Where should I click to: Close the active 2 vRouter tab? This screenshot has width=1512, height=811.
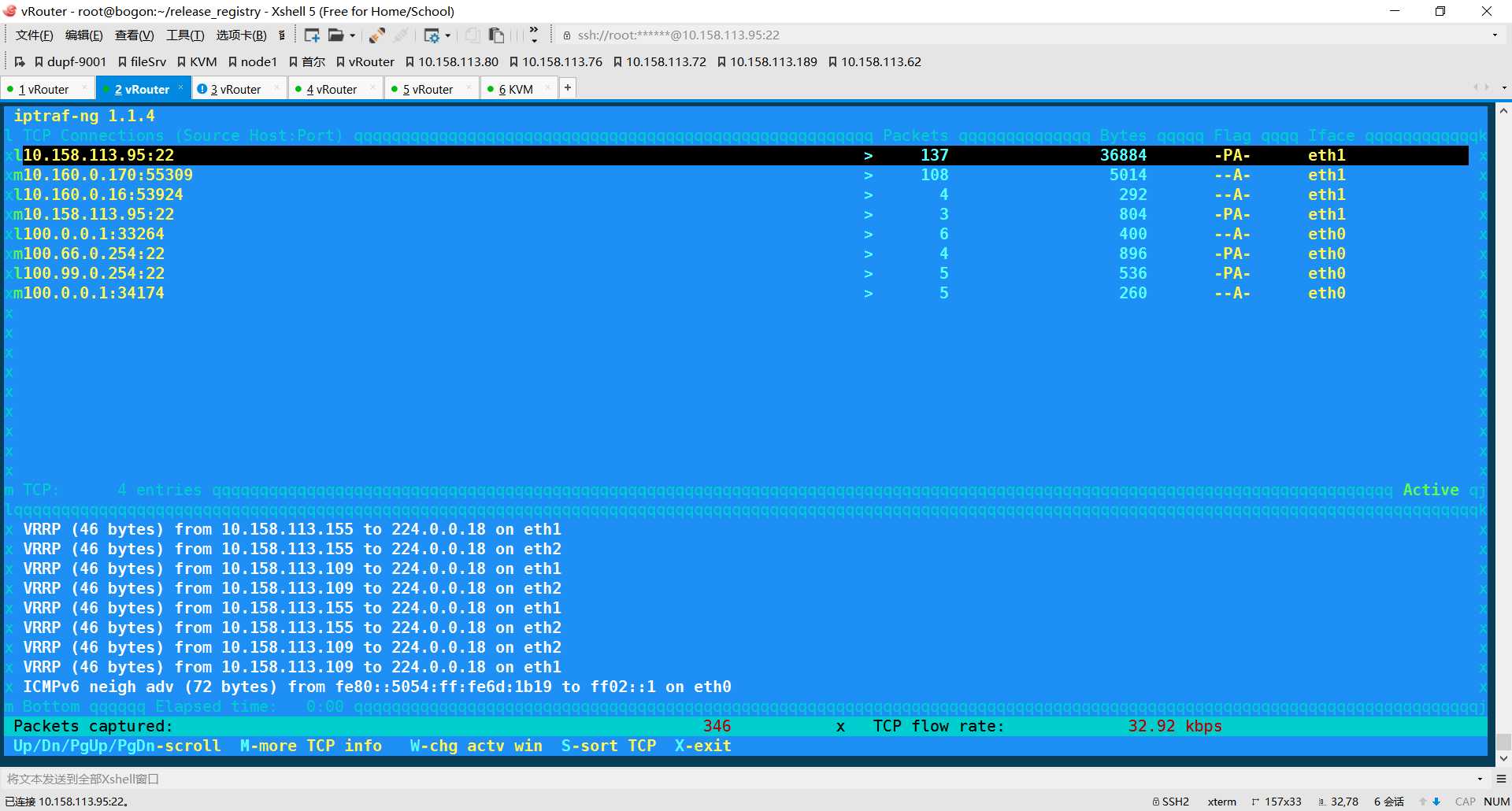click(180, 88)
